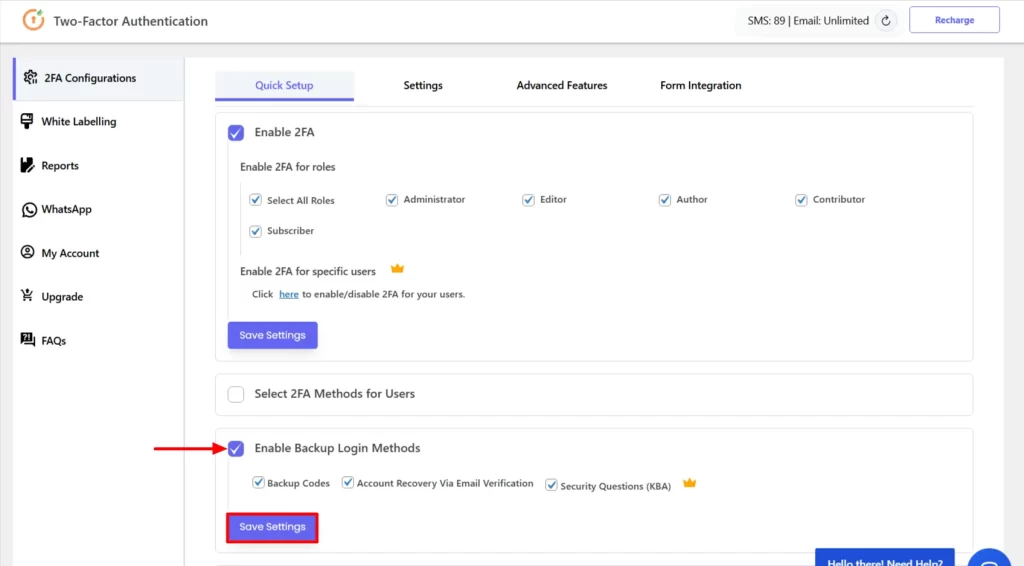Open 2FA Configurations from sidebar
The image size is (1024, 566).
[90, 78]
